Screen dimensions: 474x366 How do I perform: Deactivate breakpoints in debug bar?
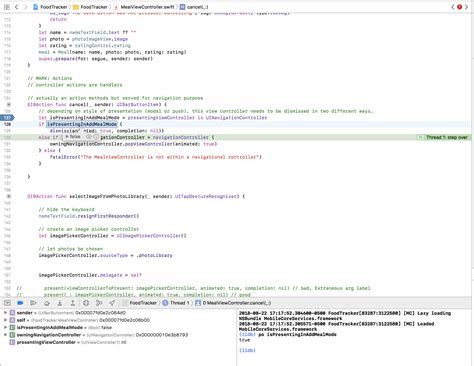tap(20, 303)
